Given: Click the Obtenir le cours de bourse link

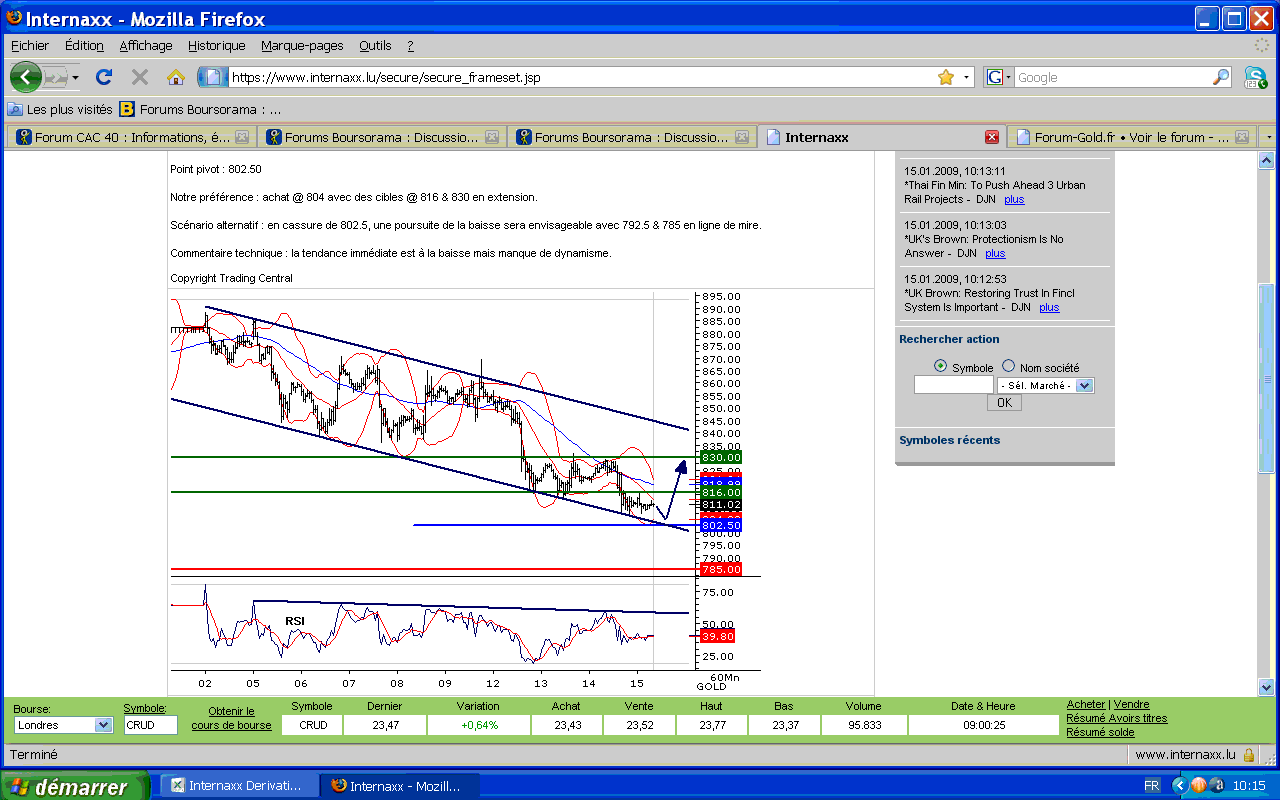Looking at the screenshot, I should 231,718.
